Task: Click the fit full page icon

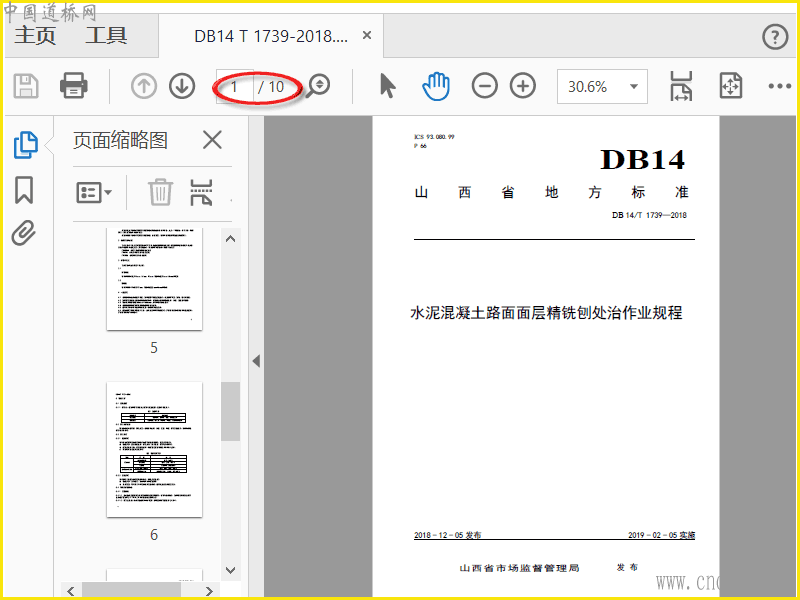Action: 731,86
